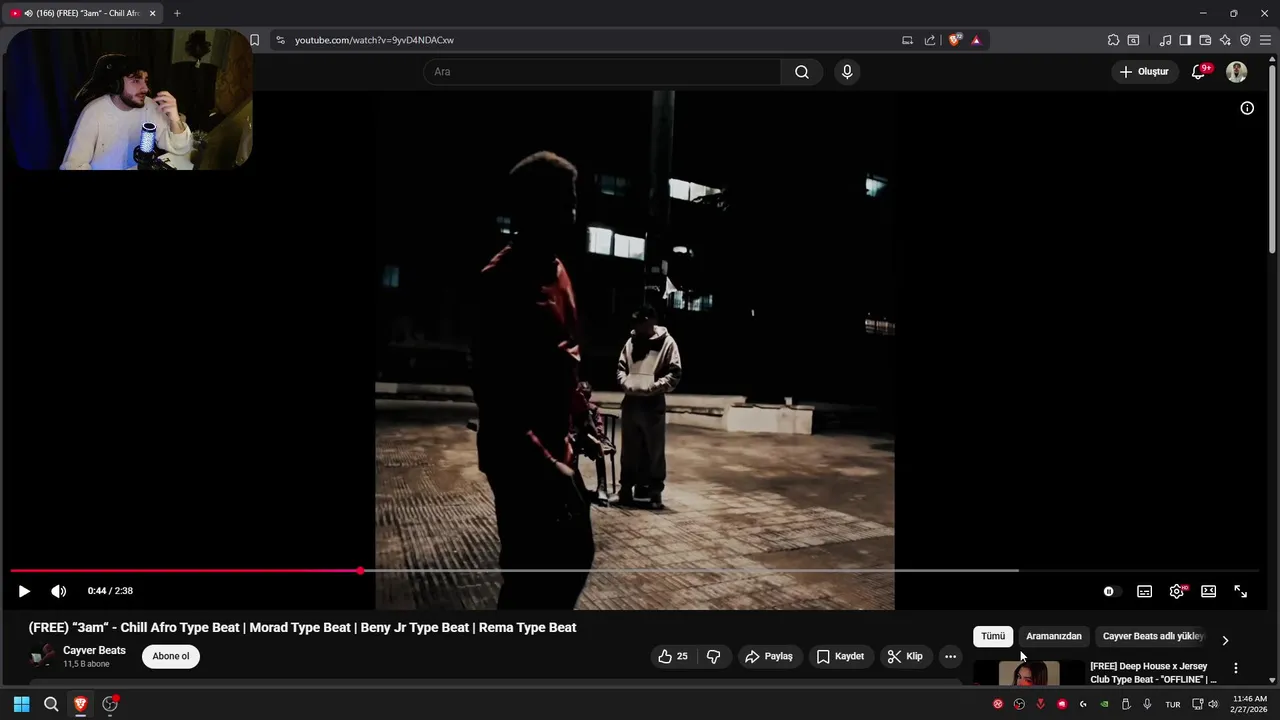Open the Windows Start menu
This screenshot has width=1280, height=720.
(x=21, y=704)
